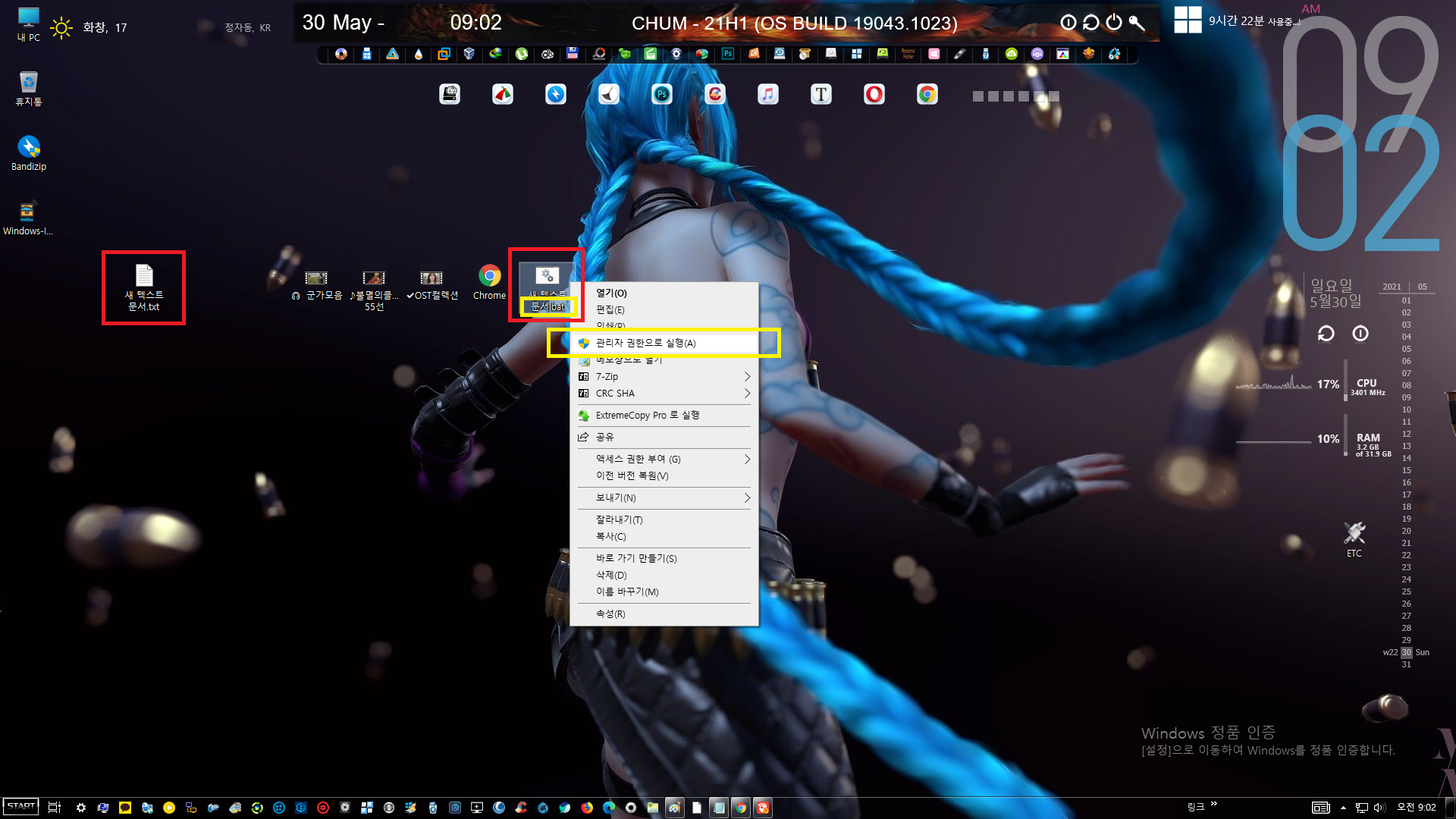Click the CPU 17% usage meter
Screen dimensions: 1456x819
click(1312, 384)
